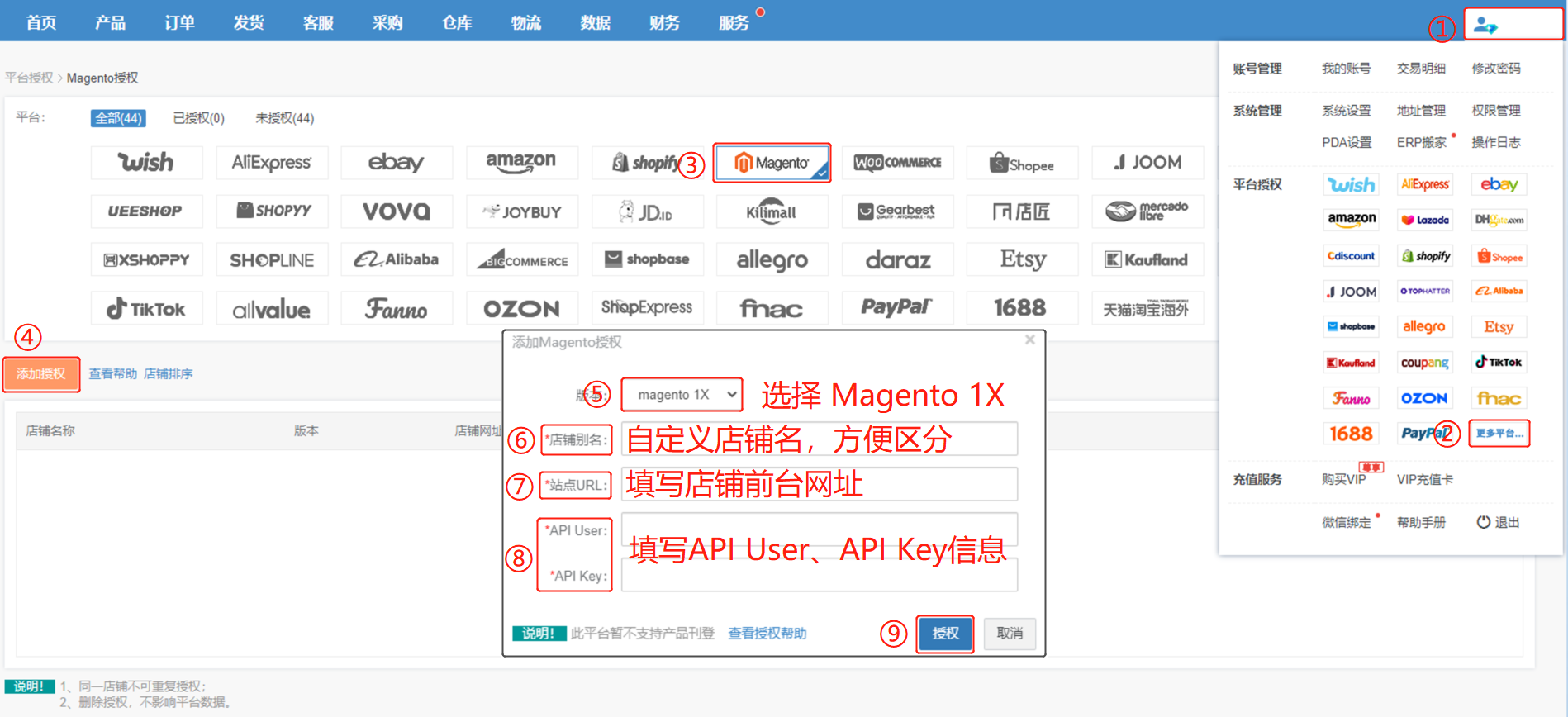
Task: Open the magento 1X version dropdown
Action: point(682,395)
